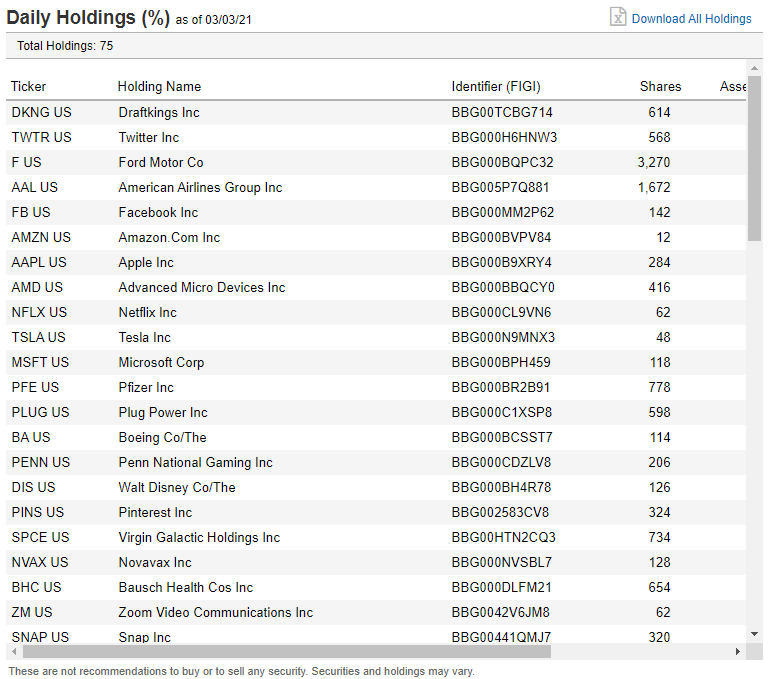Click shares value 3,270
This screenshot has height=679, width=775.
pos(653,163)
